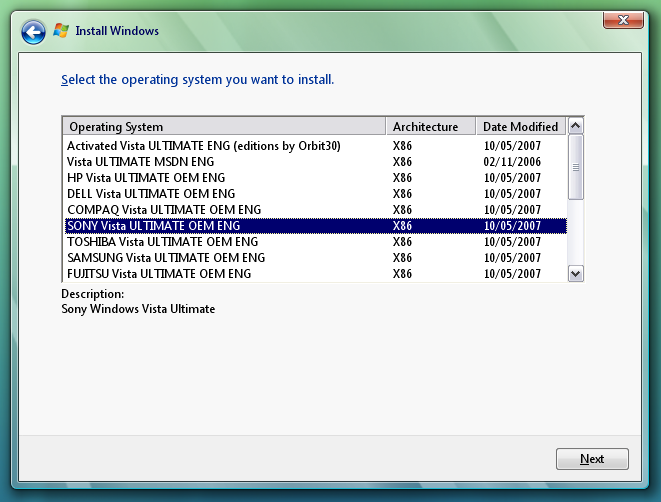The width and height of the screenshot is (661, 502).
Task: Click the list scrollbar down arrow
Action: 576,273
